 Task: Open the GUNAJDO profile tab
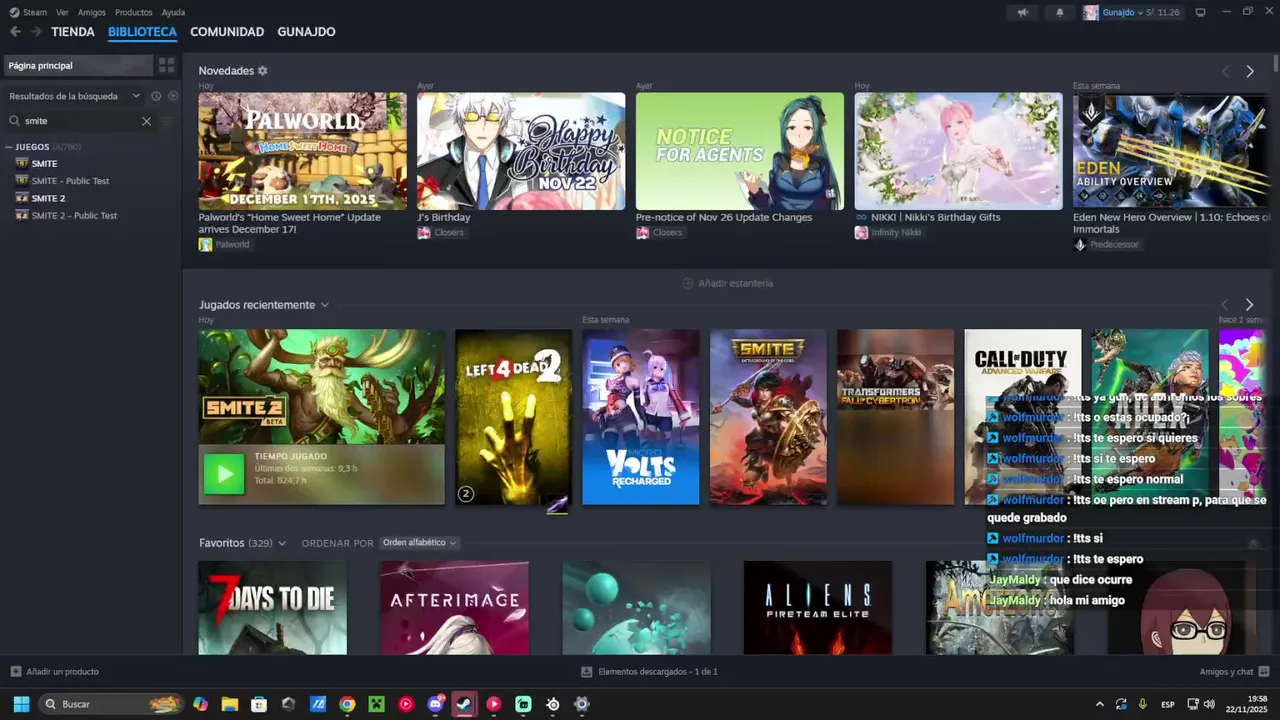pos(306,32)
